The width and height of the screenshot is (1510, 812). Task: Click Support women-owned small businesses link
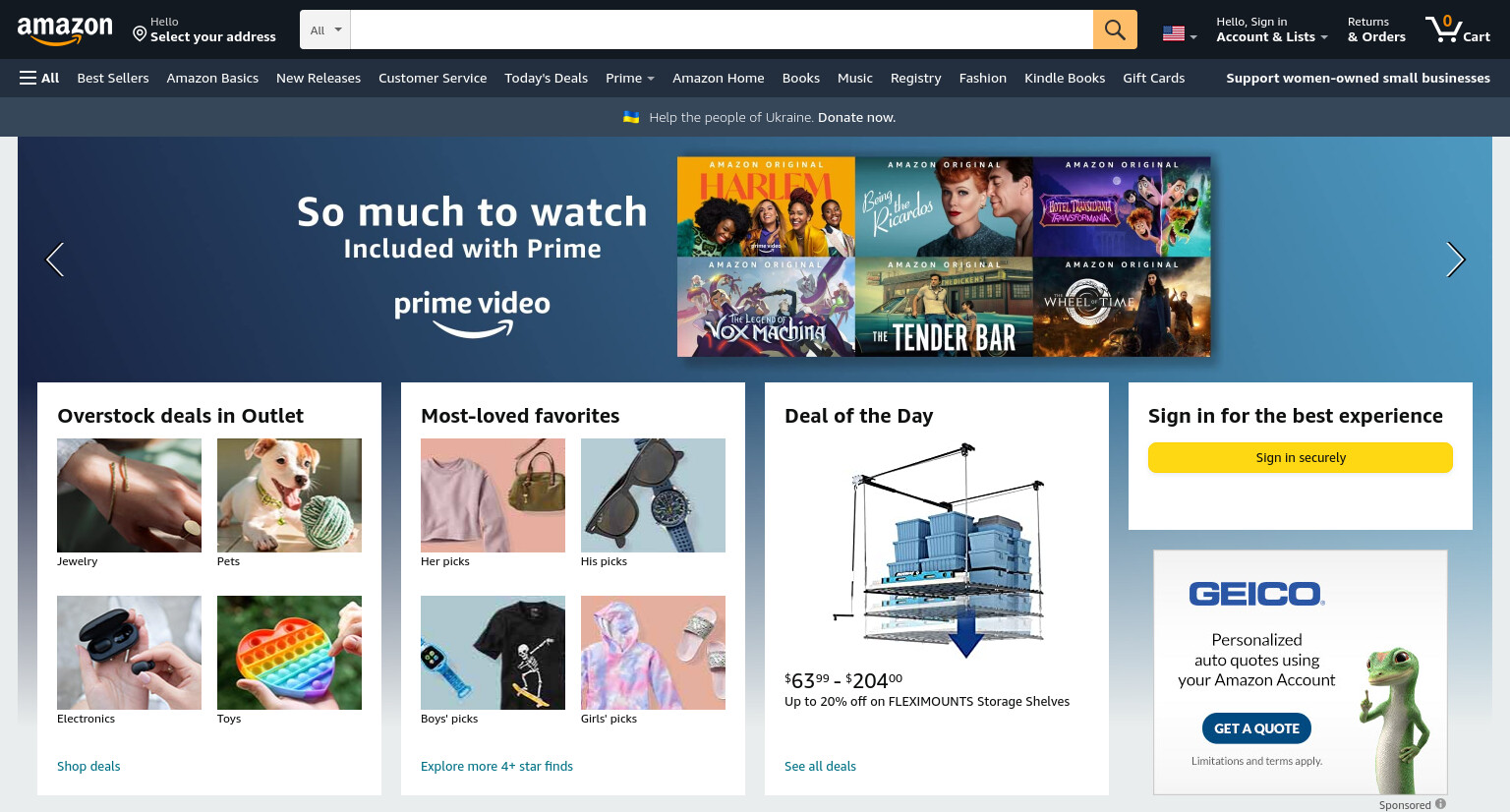pyautogui.click(x=1358, y=78)
